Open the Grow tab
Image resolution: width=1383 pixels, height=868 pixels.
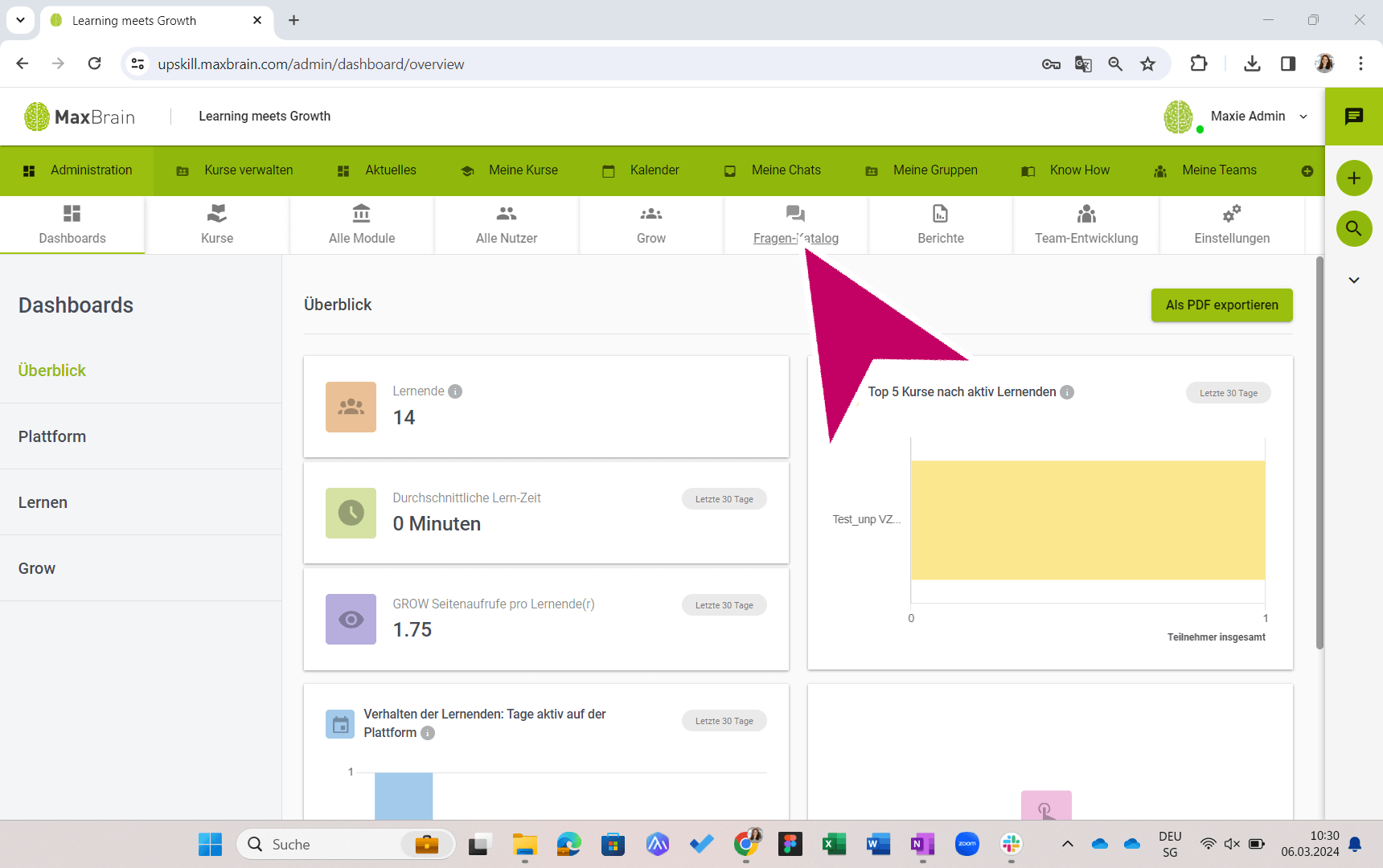point(651,225)
